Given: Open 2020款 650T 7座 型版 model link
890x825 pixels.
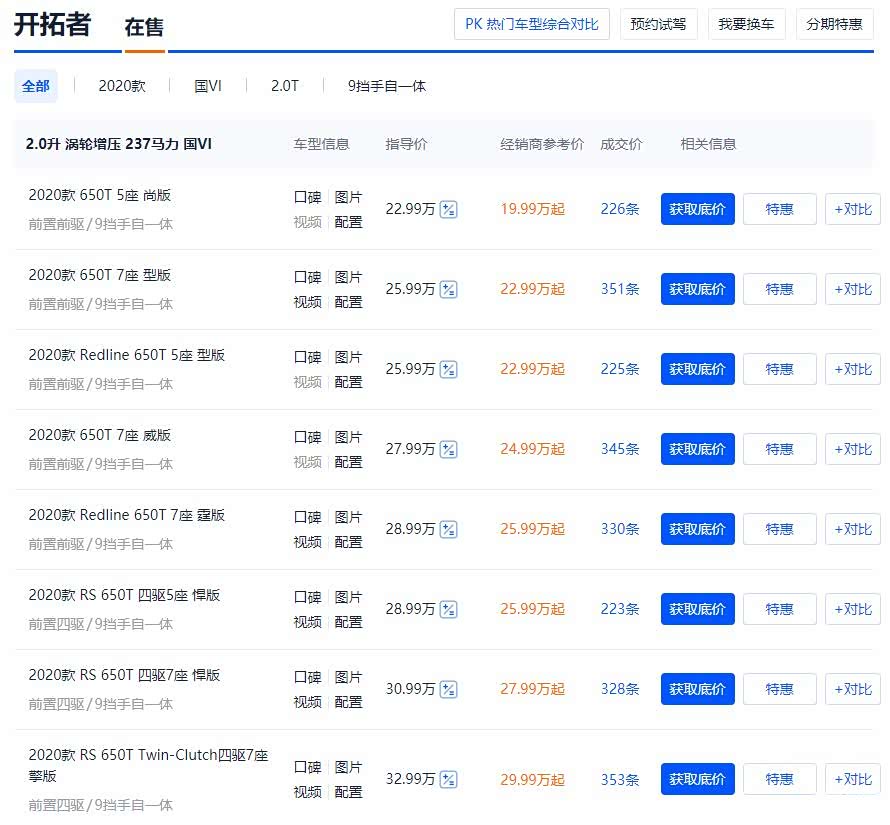Looking at the screenshot, I should click(x=100, y=275).
